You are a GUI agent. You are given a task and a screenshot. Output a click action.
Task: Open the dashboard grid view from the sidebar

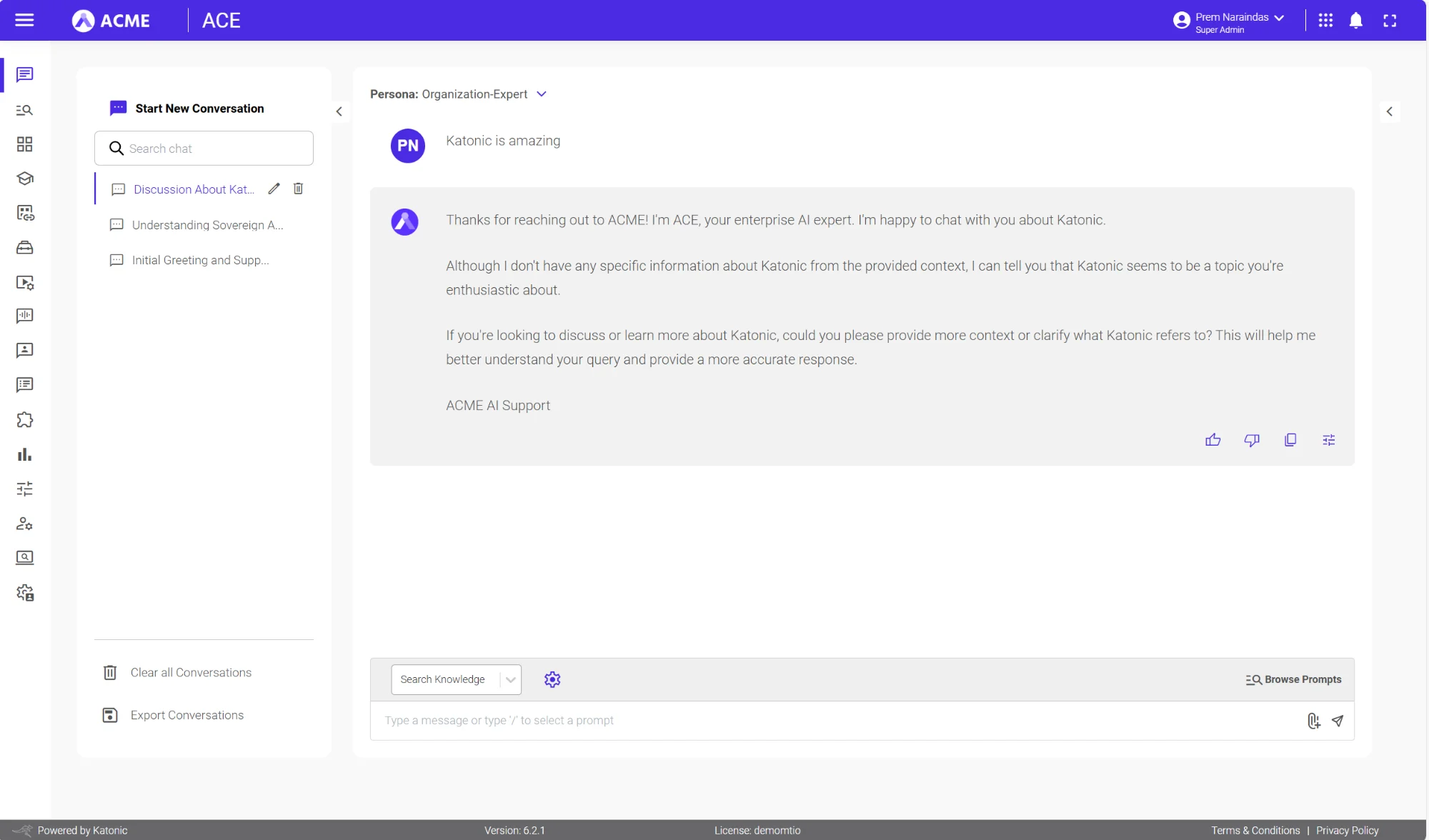coord(24,144)
